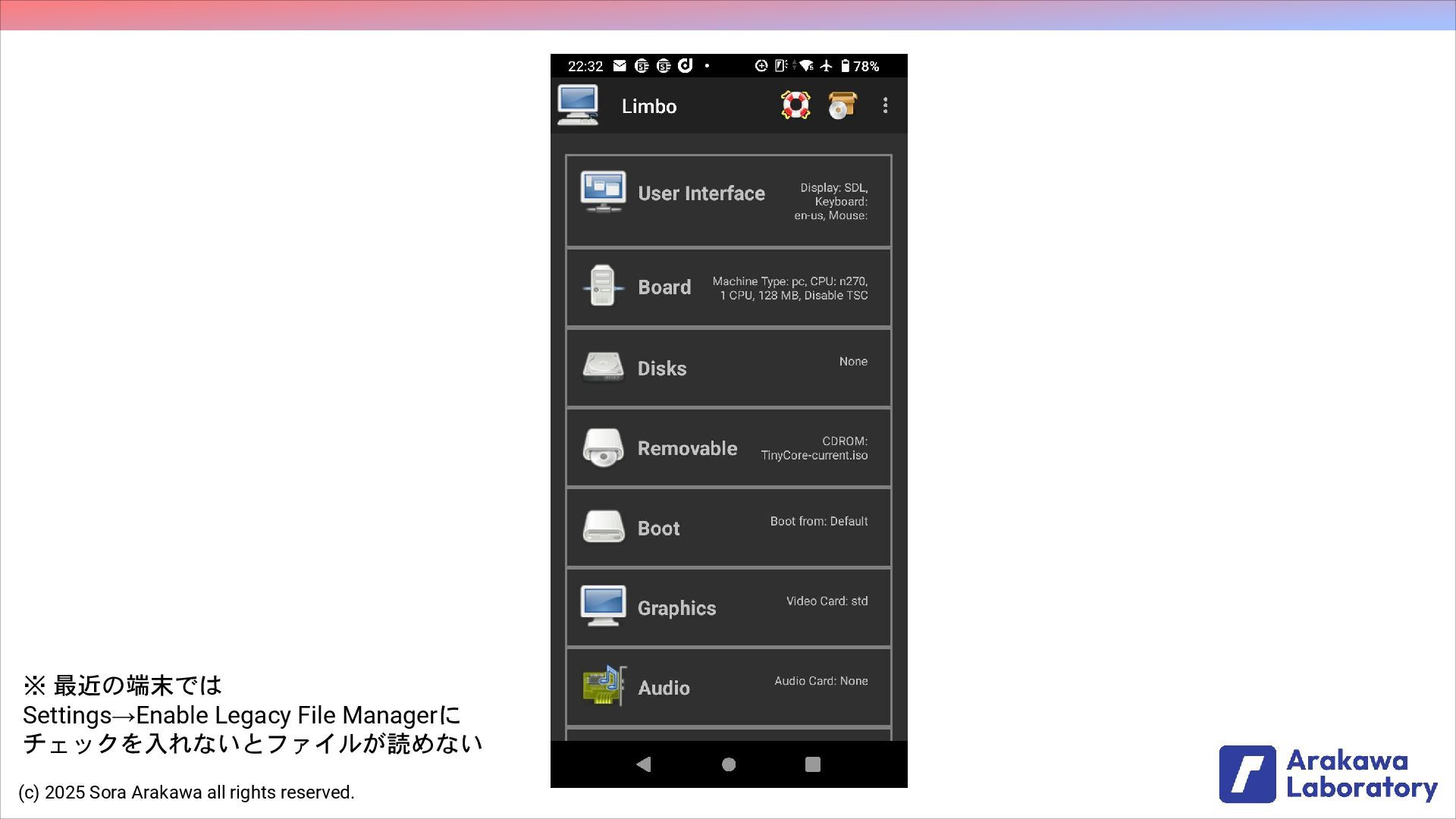Tap the tower PC icon in Board

pyautogui.click(x=603, y=287)
